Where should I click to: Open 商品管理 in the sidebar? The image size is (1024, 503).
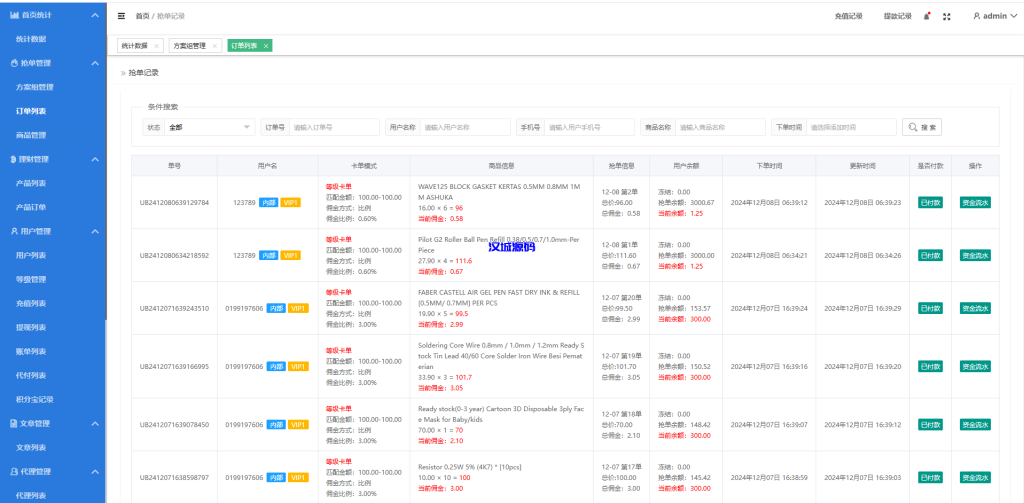30,135
